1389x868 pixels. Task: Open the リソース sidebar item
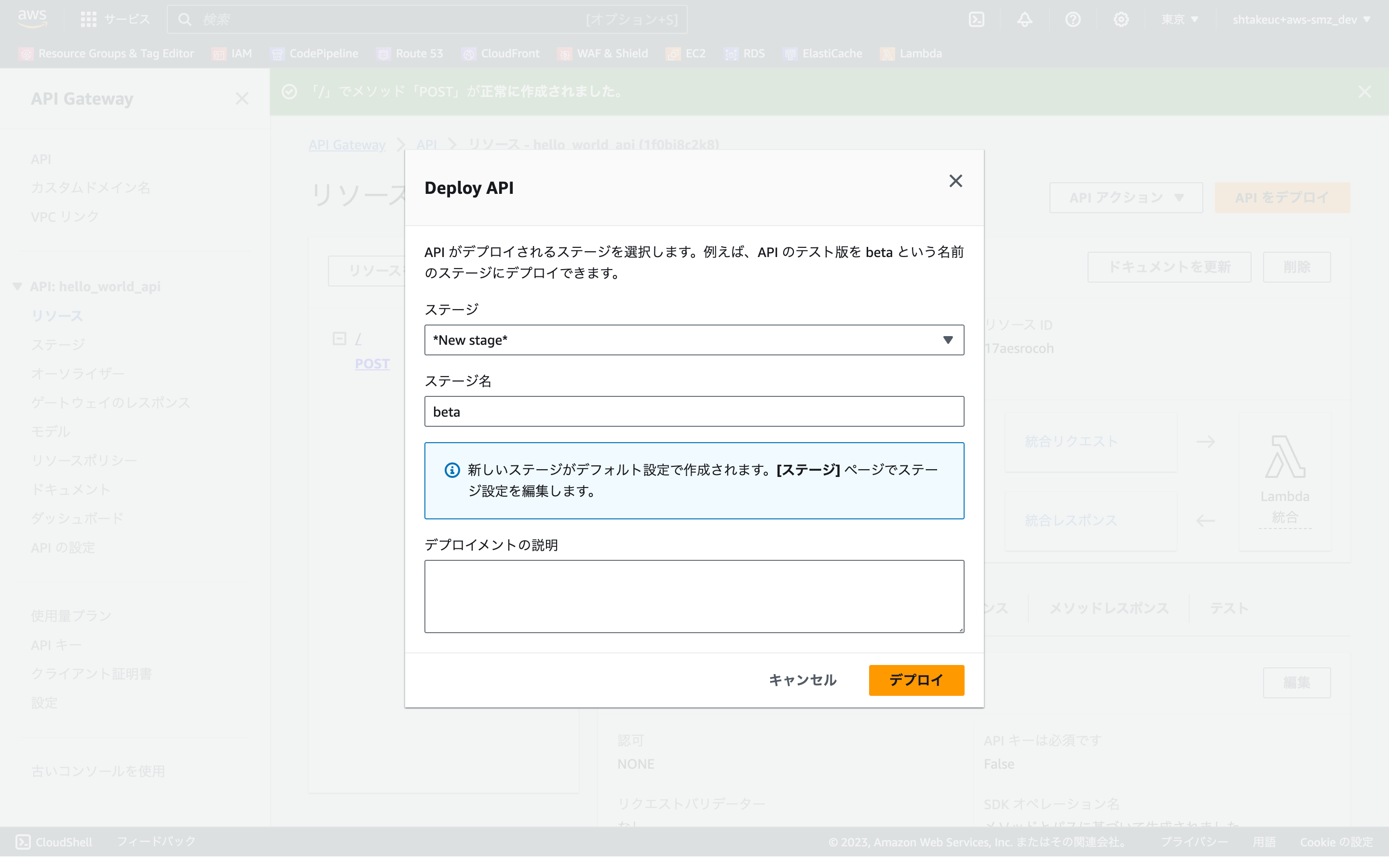(57, 316)
